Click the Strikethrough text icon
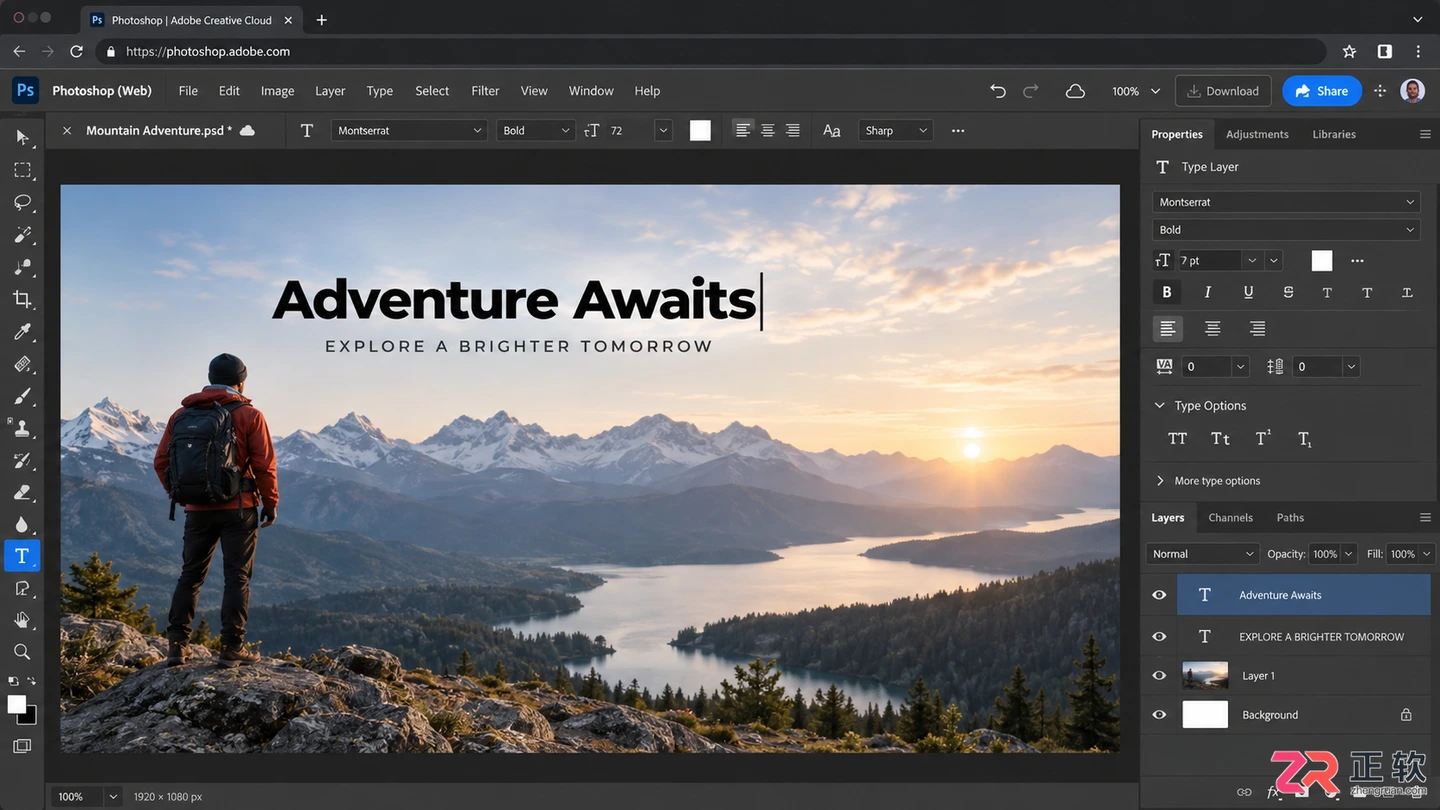 1288,292
